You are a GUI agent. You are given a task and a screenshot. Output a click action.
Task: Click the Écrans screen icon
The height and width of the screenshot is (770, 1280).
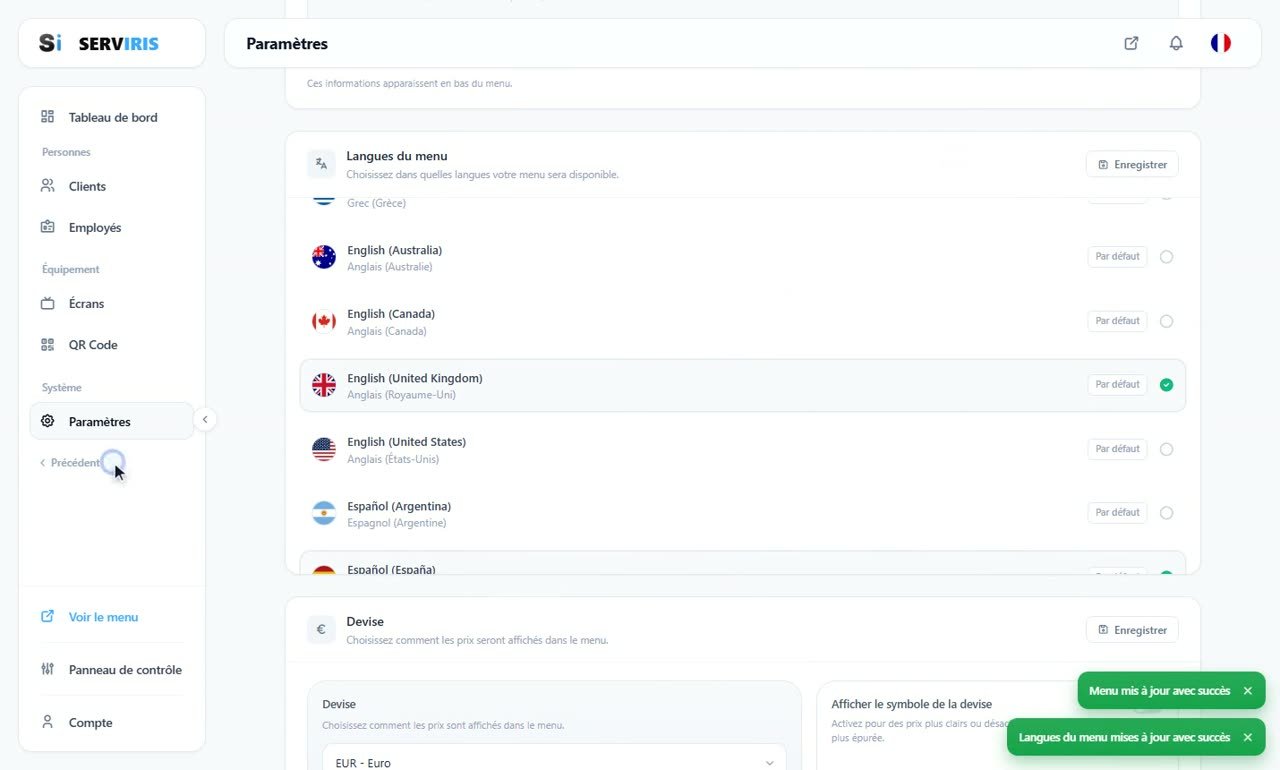coord(47,303)
